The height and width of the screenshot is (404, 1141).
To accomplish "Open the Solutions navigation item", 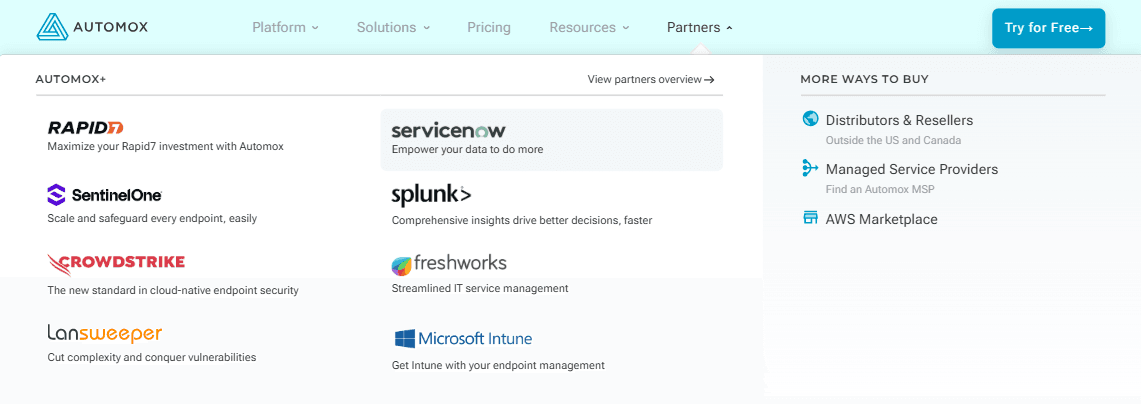I will pyautogui.click(x=386, y=28).
